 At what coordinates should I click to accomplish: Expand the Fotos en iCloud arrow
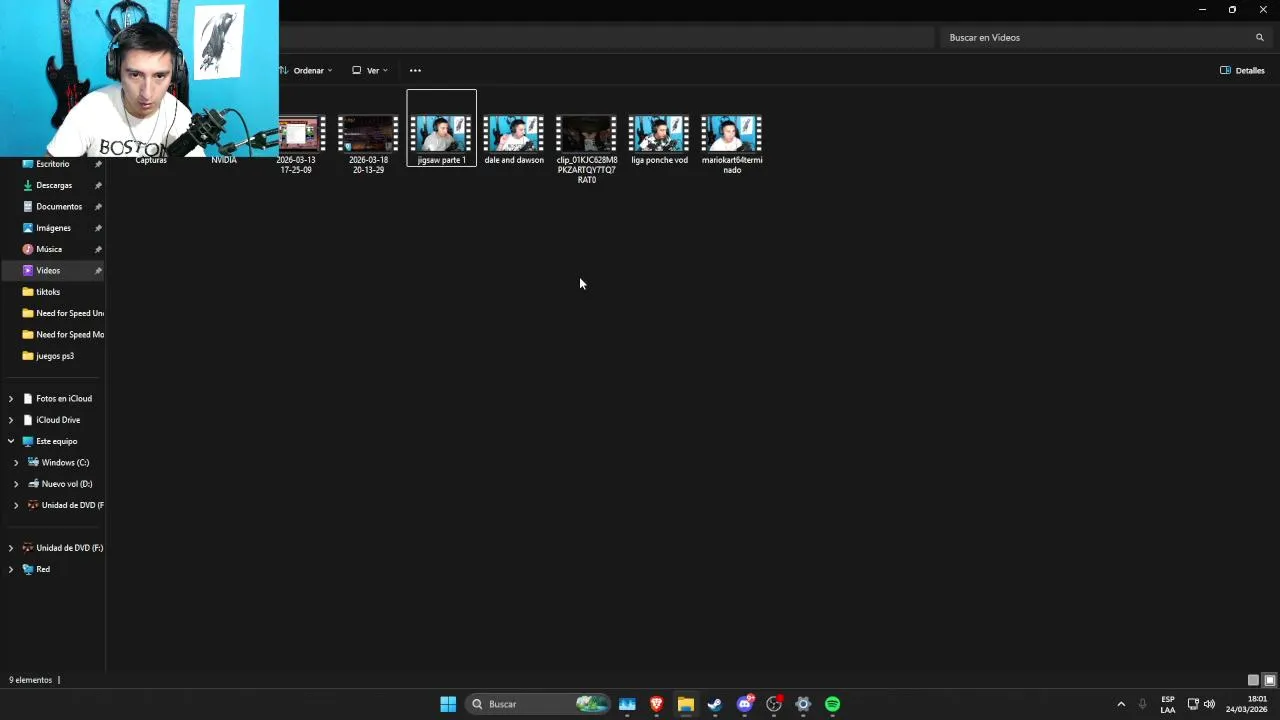click(x=11, y=398)
